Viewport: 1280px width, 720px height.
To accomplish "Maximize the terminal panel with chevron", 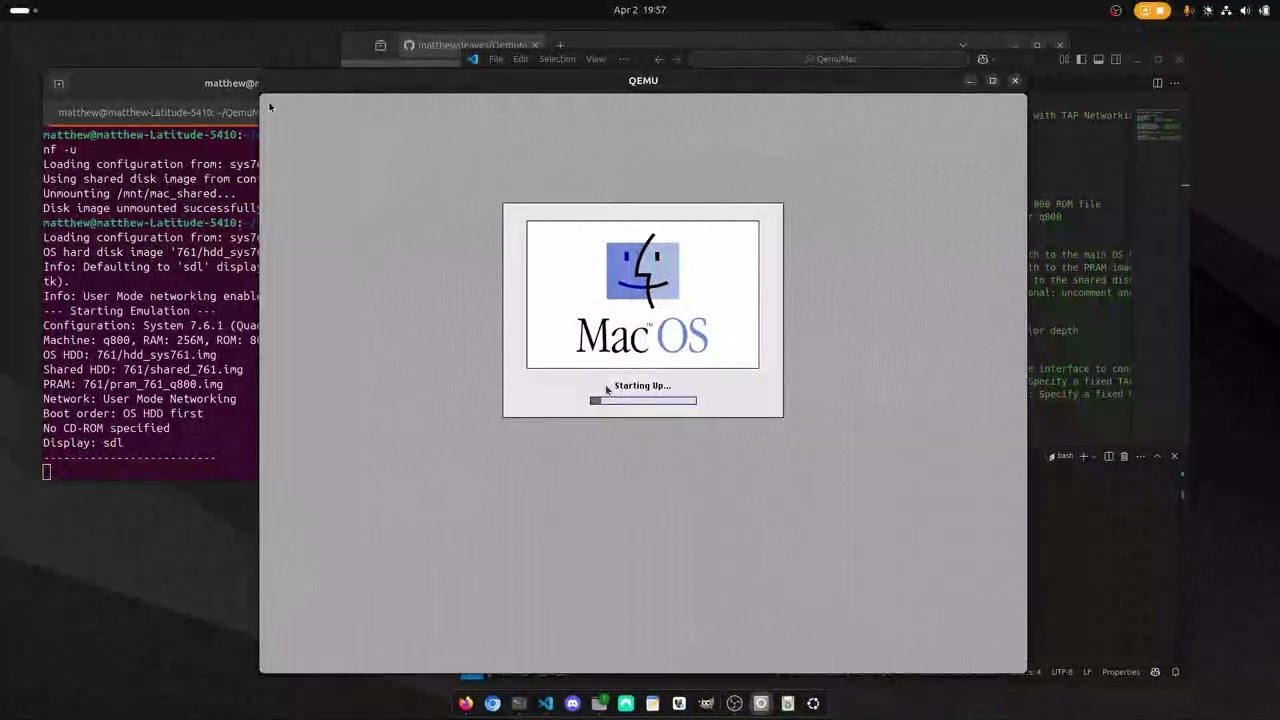I will 1157,456.
